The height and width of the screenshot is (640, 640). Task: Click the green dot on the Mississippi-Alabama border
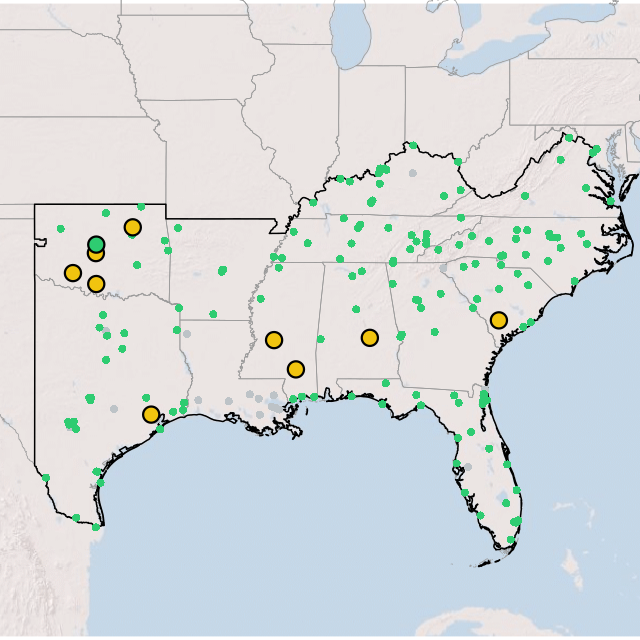[x=321, y=339]
